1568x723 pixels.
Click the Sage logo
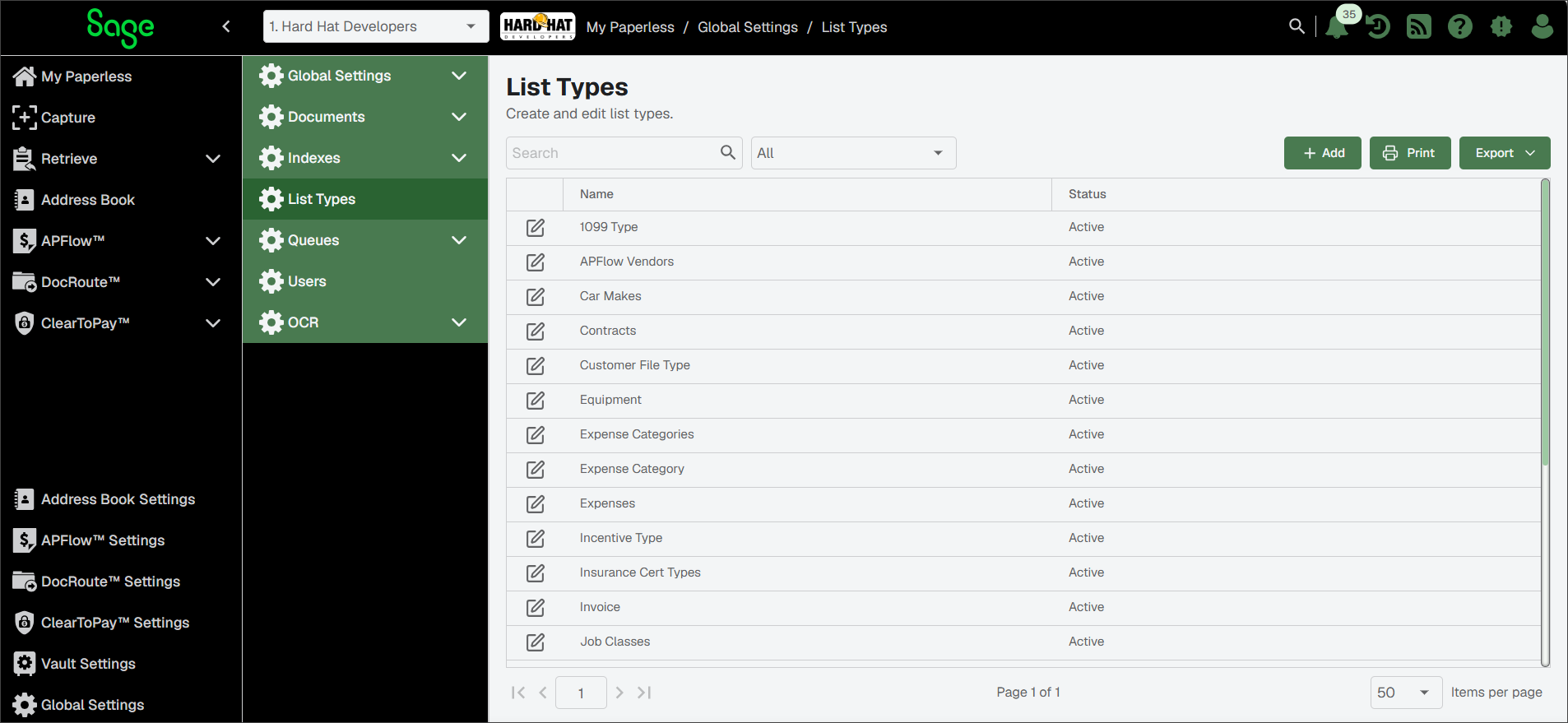pyautogui.click(x=120, y=27)
